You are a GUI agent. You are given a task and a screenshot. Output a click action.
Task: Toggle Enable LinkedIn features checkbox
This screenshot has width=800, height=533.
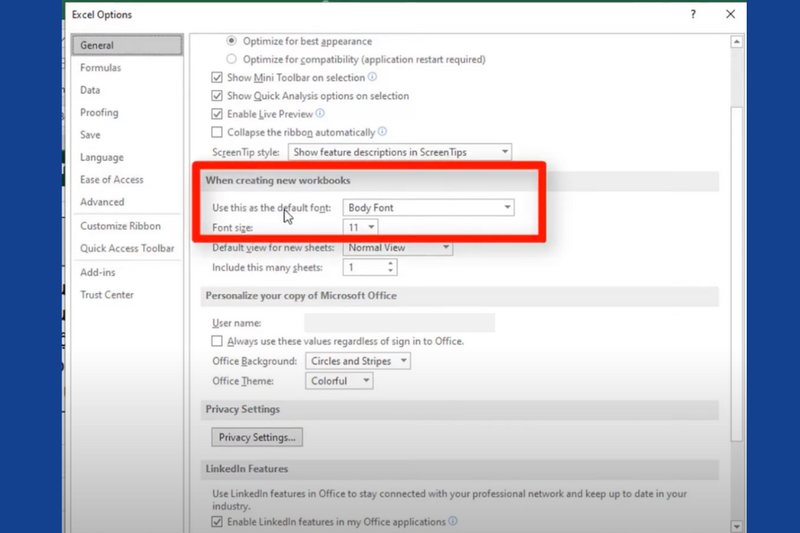(x=217, y=522)
